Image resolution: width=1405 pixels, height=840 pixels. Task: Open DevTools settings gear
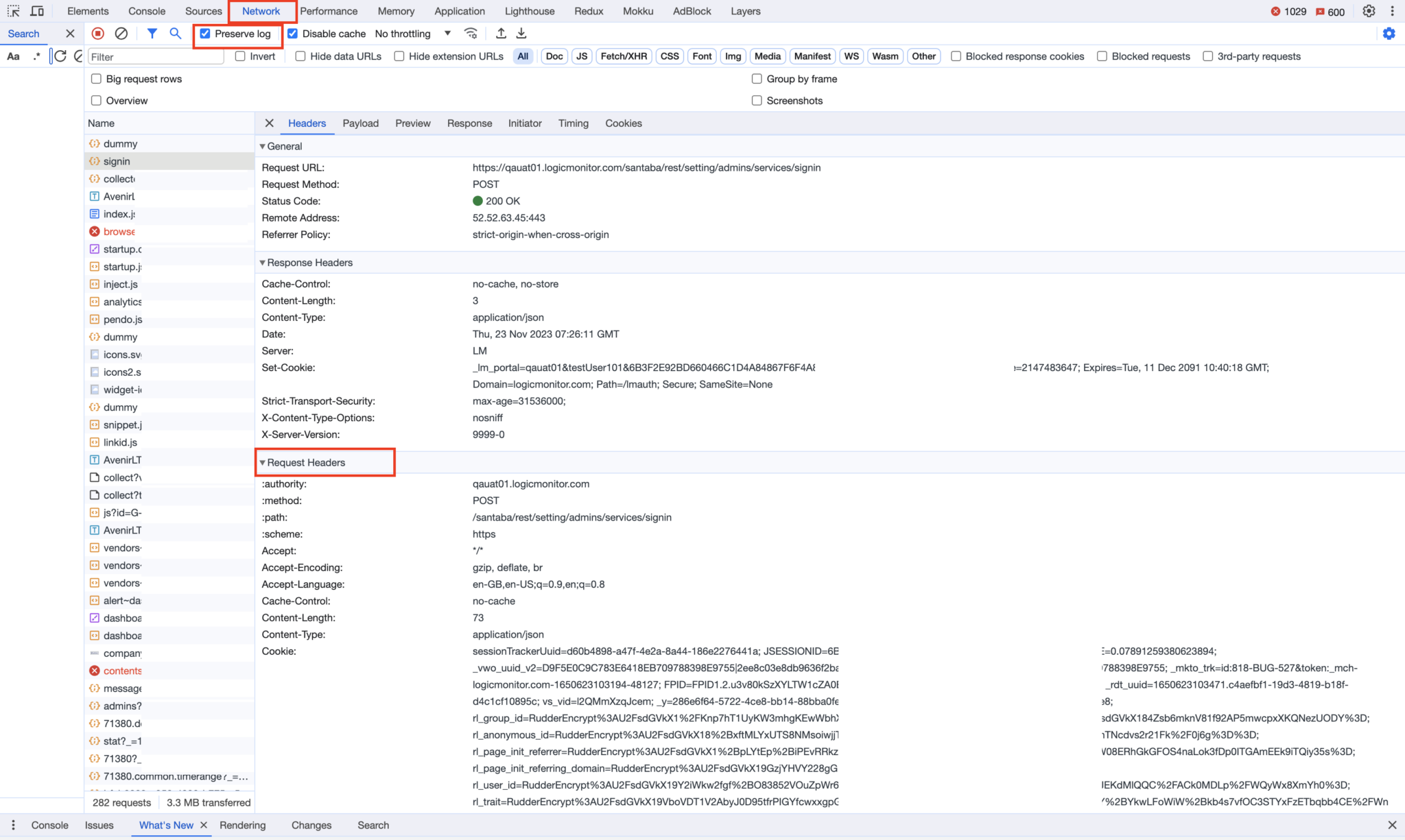[x=1368, y=11]
